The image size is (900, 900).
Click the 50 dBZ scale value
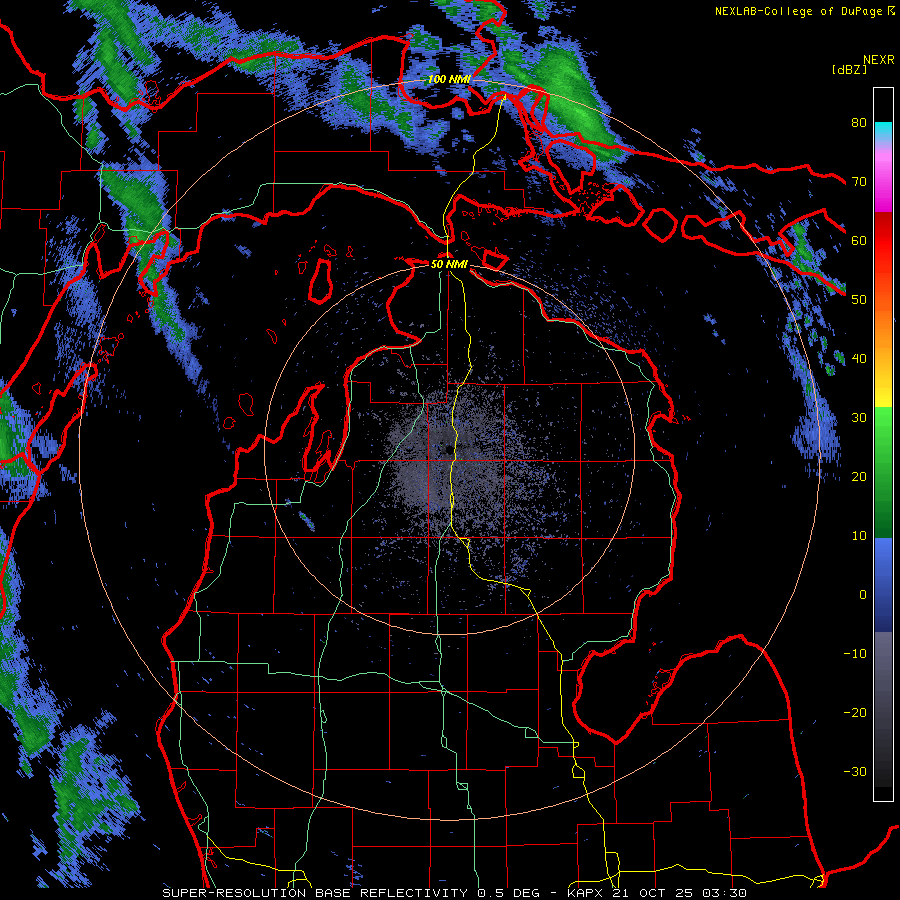pos(859,300)
